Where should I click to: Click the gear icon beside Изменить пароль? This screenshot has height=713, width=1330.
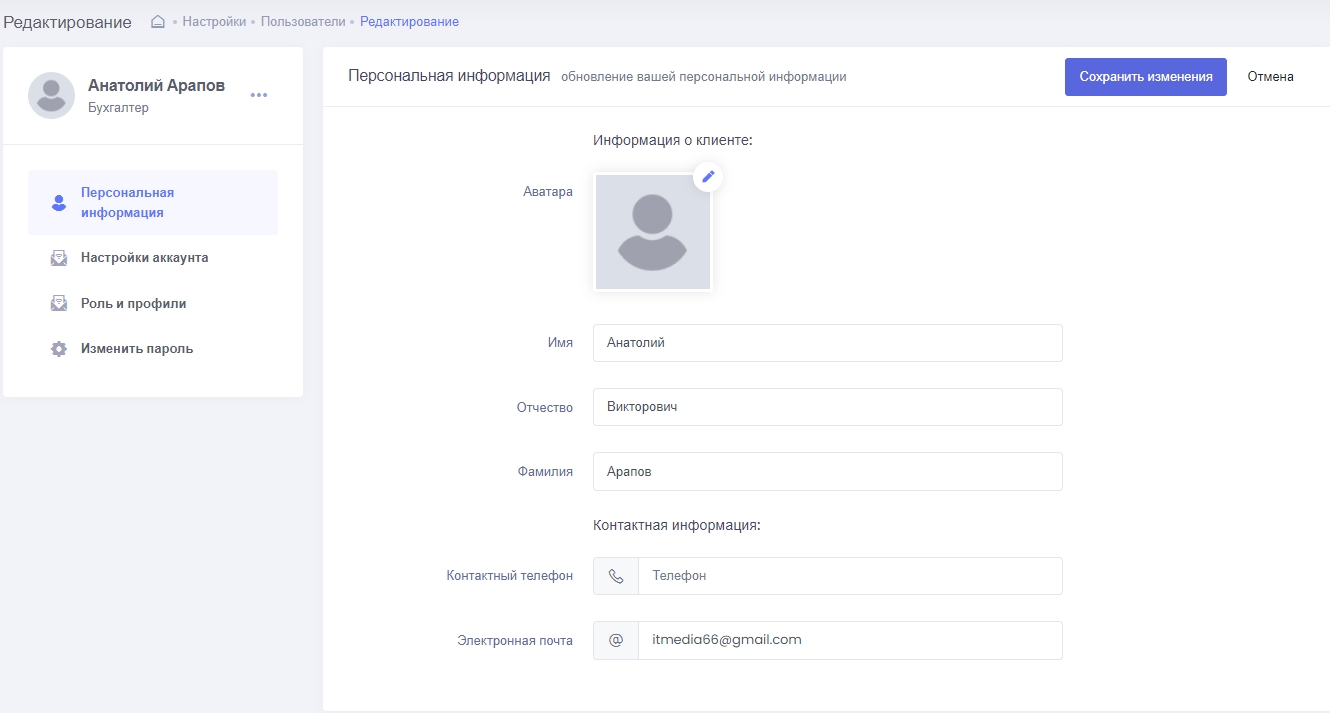click(x=59, y=349)
